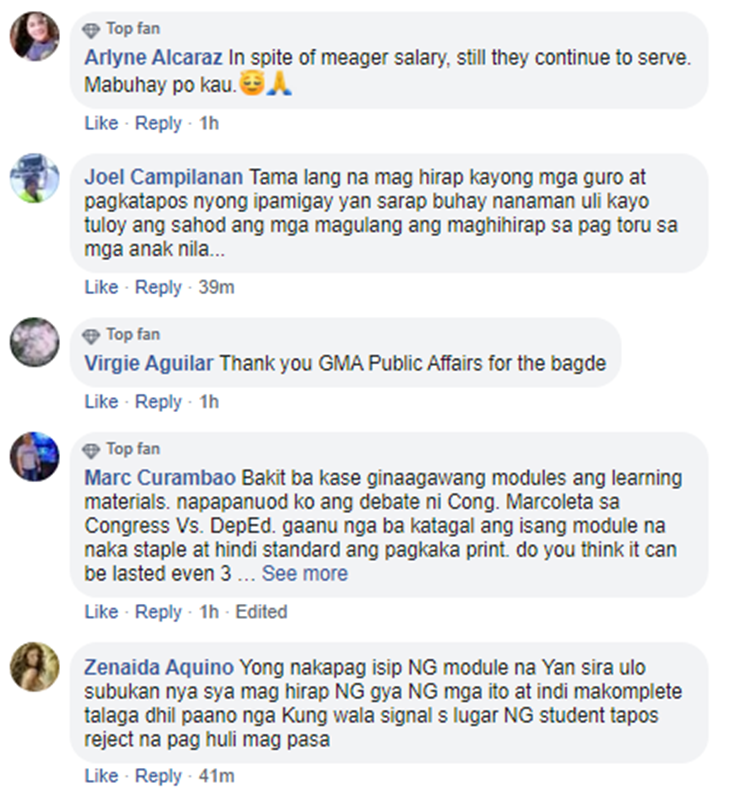Like Arlyne Alcaraz's comment
The image size is (750, 798).
click(101, 123)
